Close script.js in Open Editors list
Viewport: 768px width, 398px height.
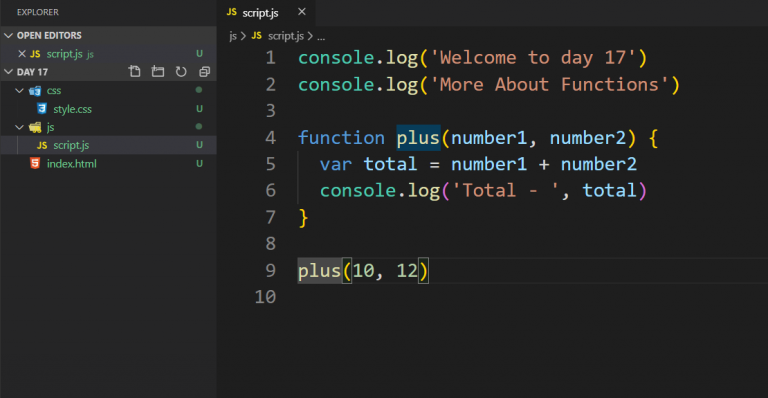(22, 53)
